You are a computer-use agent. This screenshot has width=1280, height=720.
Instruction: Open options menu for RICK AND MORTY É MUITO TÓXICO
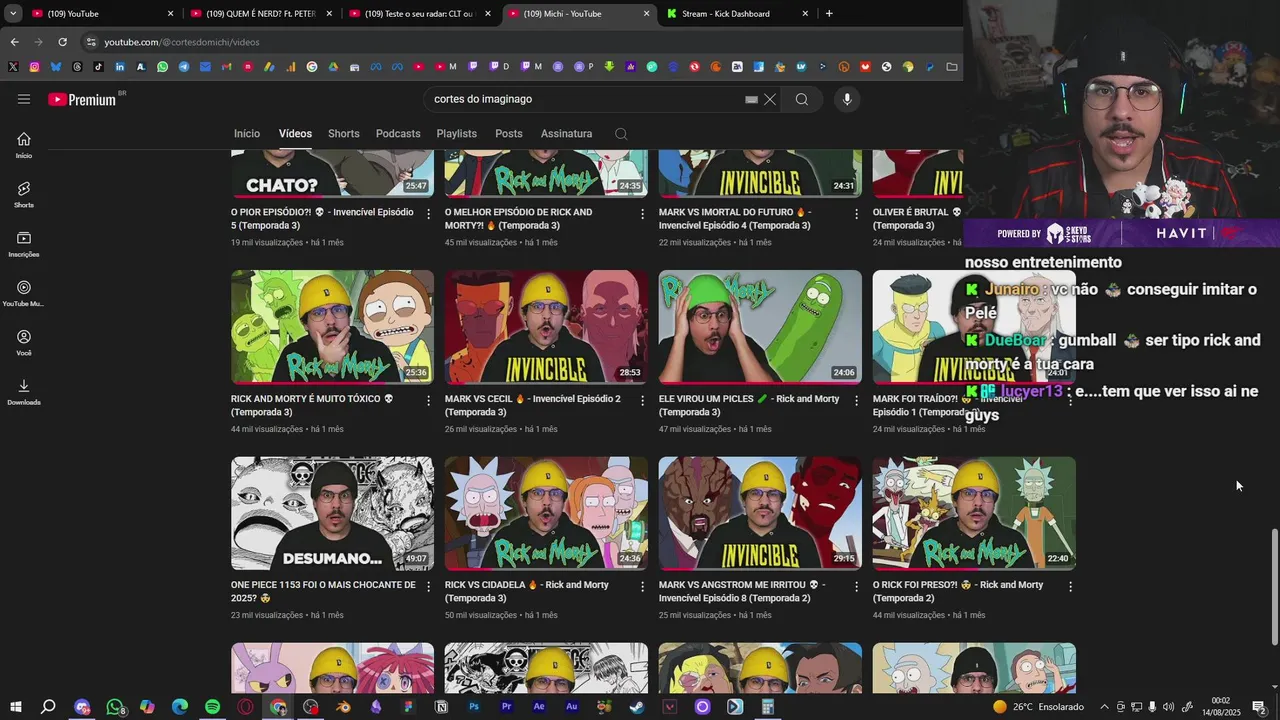tap(429, 401)
